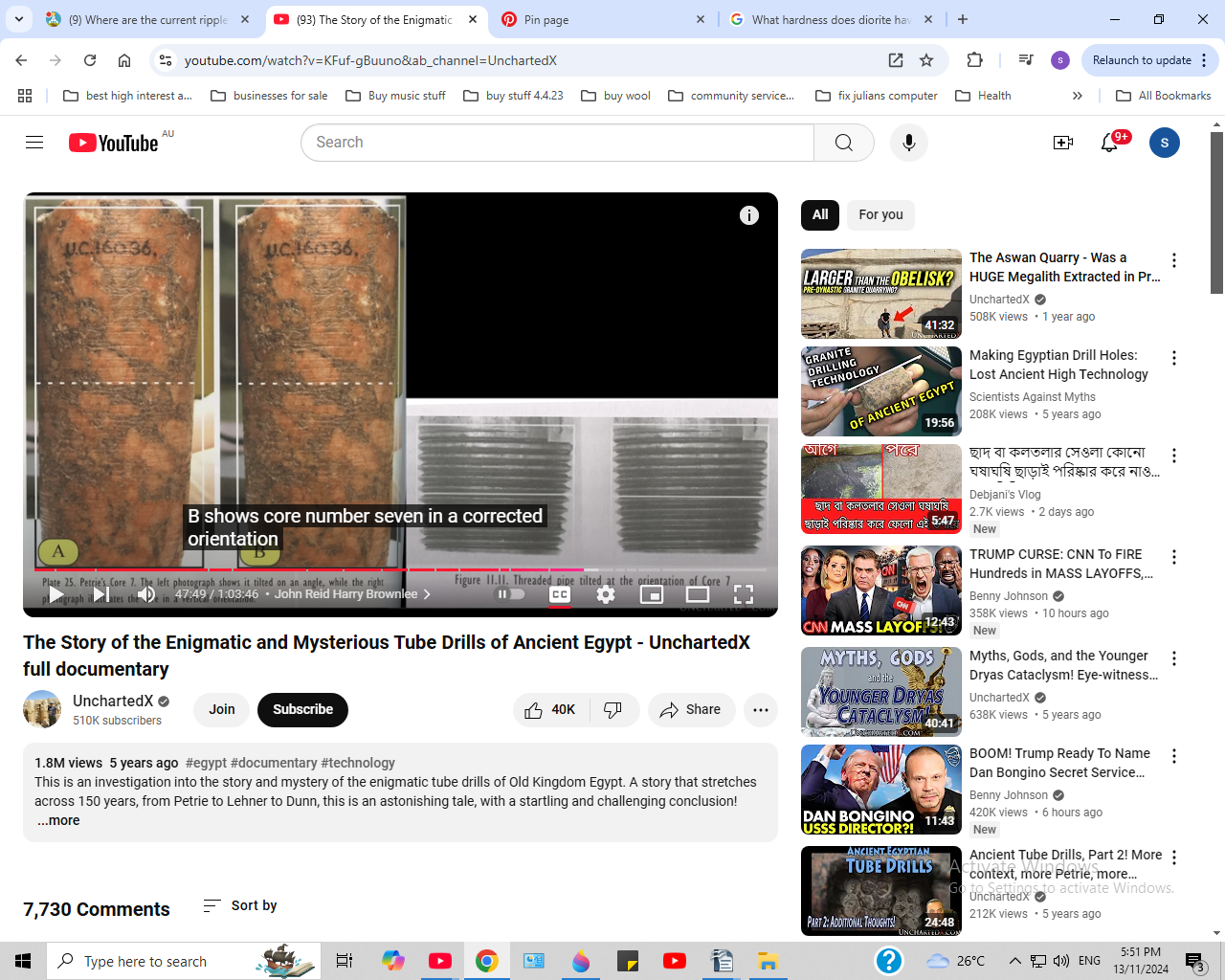This screenshot has width=1225, height=980.
Task: Open the John Reid Harry Brownlee chapter list
Action: [352, 594]
